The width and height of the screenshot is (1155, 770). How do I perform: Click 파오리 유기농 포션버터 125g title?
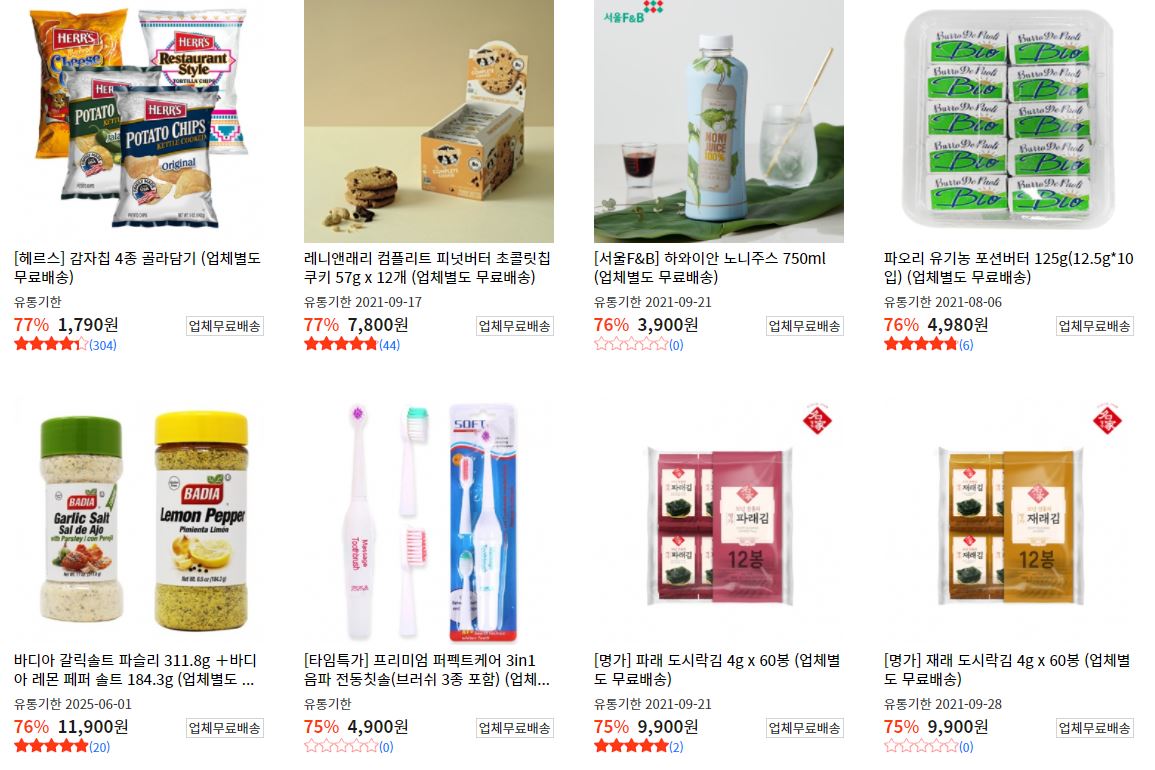coord(1008,267)
